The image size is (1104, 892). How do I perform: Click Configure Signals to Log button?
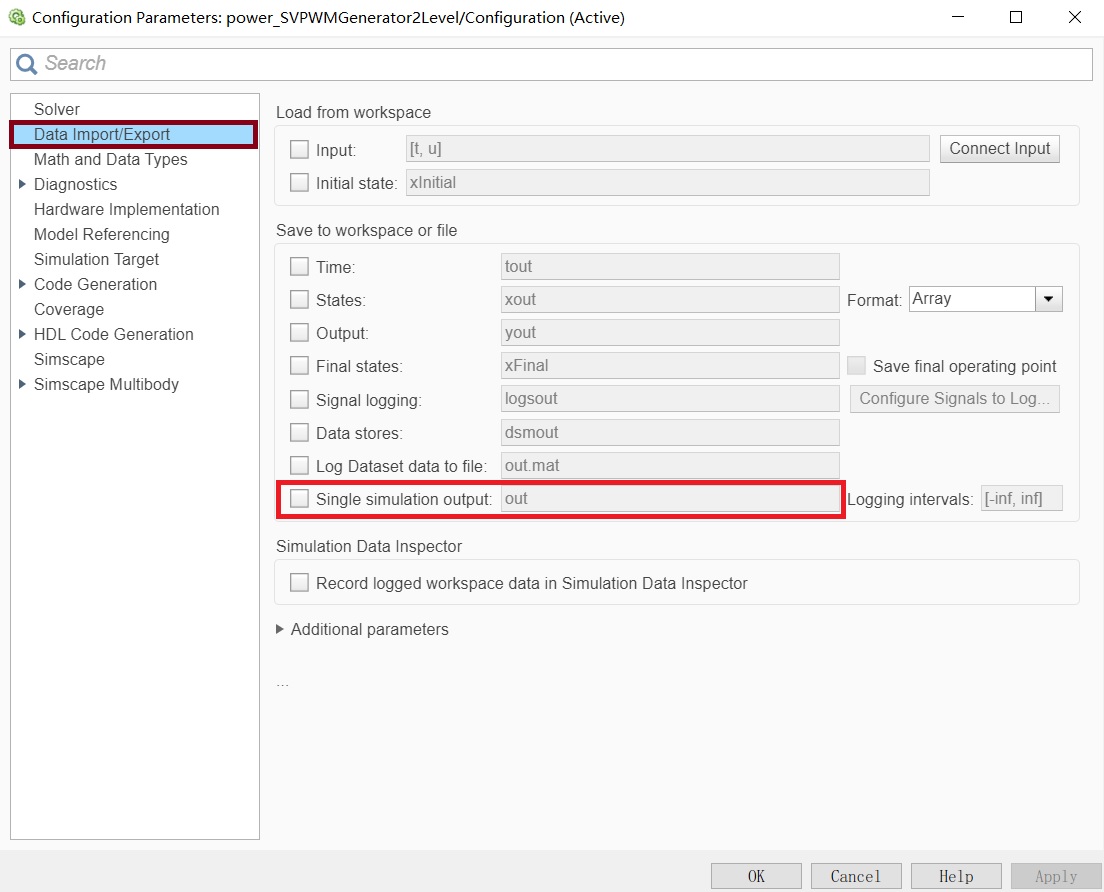tap(955, 398)
